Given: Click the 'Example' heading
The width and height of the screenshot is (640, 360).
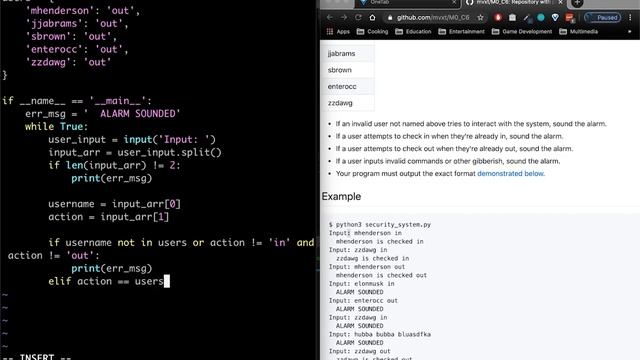Looking at the screenshot, I should coord(341,196).
